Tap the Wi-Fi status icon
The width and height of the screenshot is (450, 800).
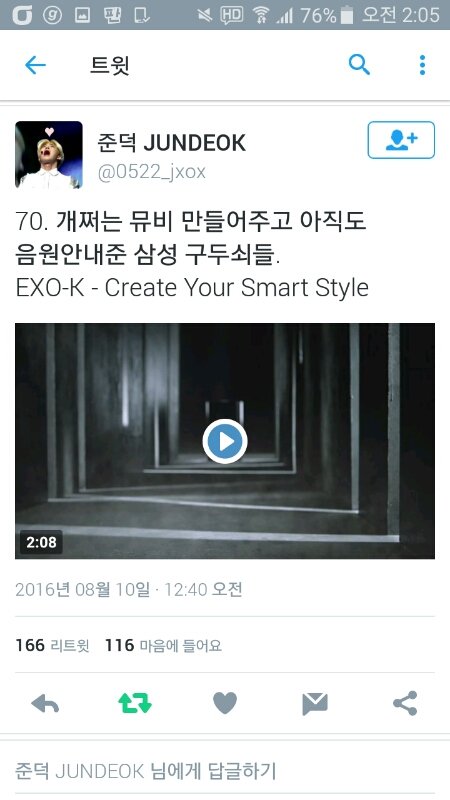(x=261, y=16)
